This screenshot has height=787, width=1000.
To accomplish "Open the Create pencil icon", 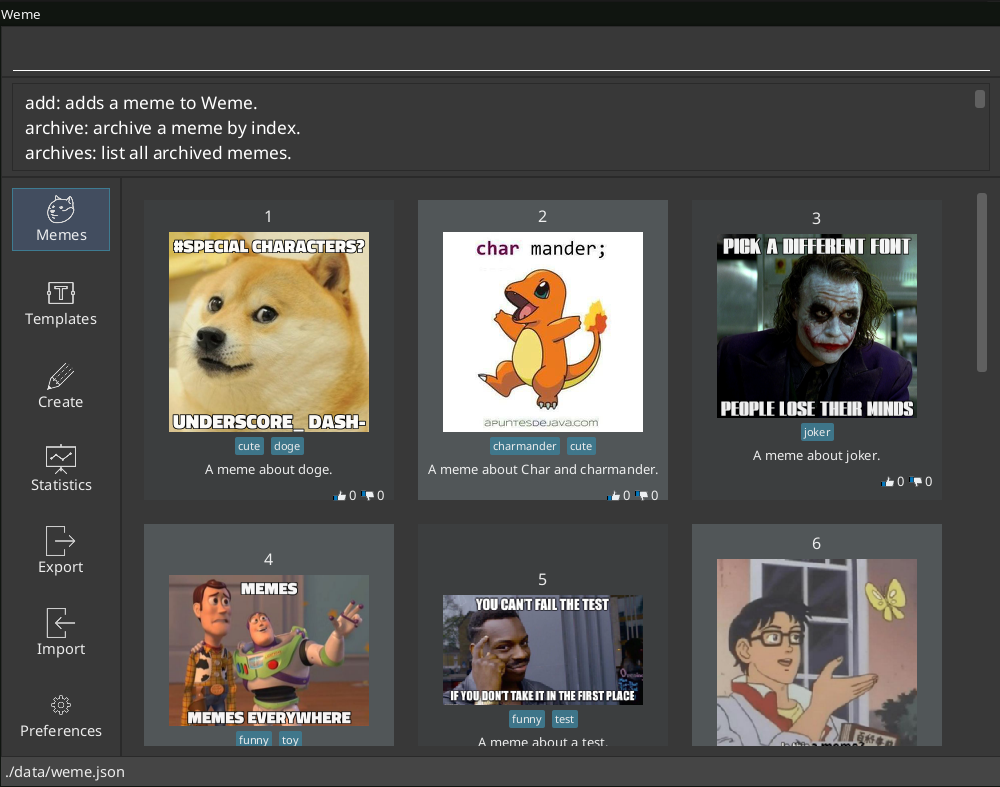I will tap(61, 376).
